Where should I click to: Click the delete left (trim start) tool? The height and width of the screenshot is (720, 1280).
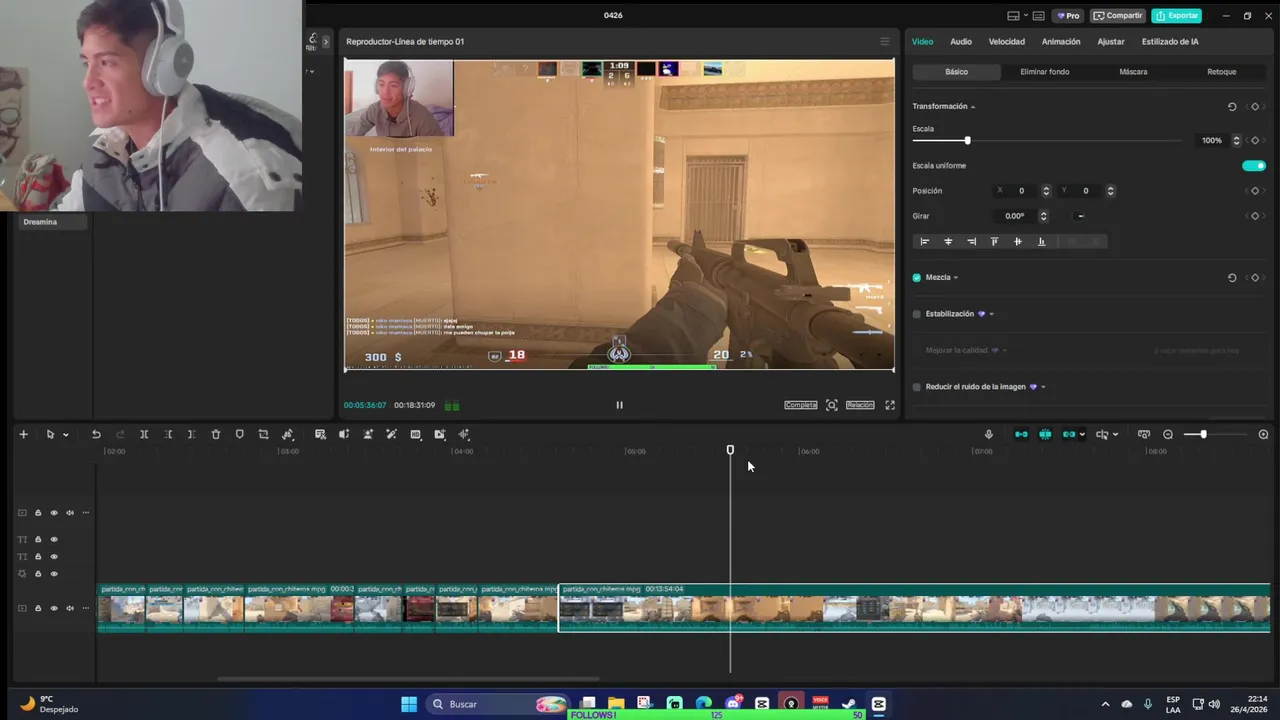168,434
